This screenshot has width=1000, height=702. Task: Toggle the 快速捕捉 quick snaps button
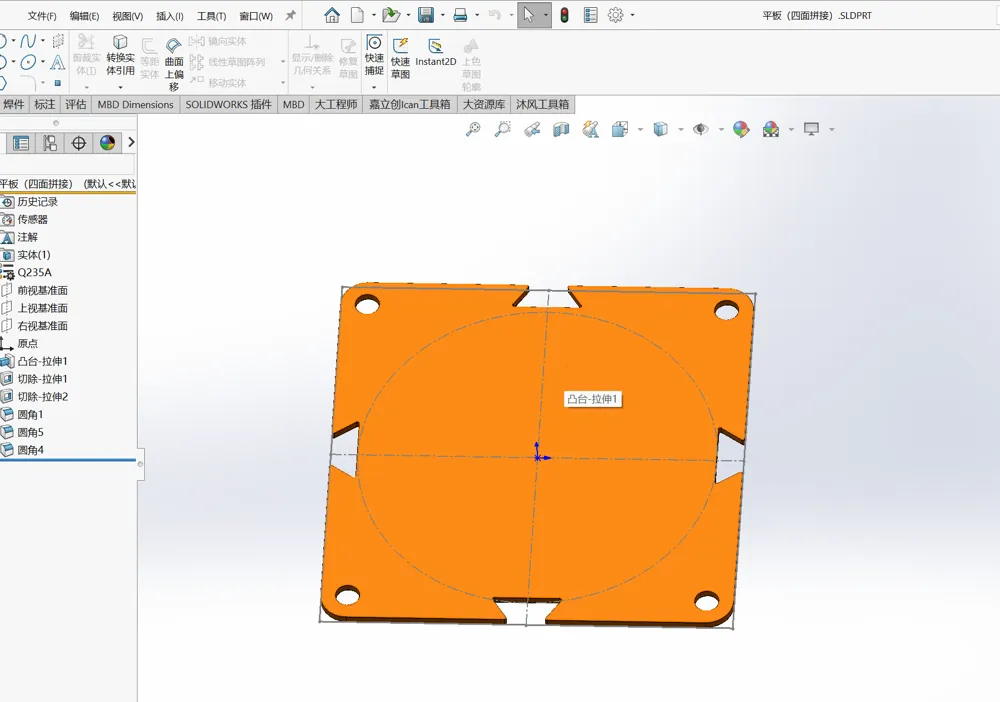tap(374, 55)
